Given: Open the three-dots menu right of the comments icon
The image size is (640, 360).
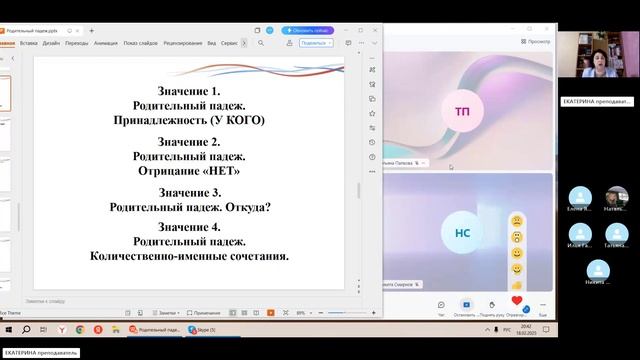Looking at the screenshot, I should click(361, 43).
